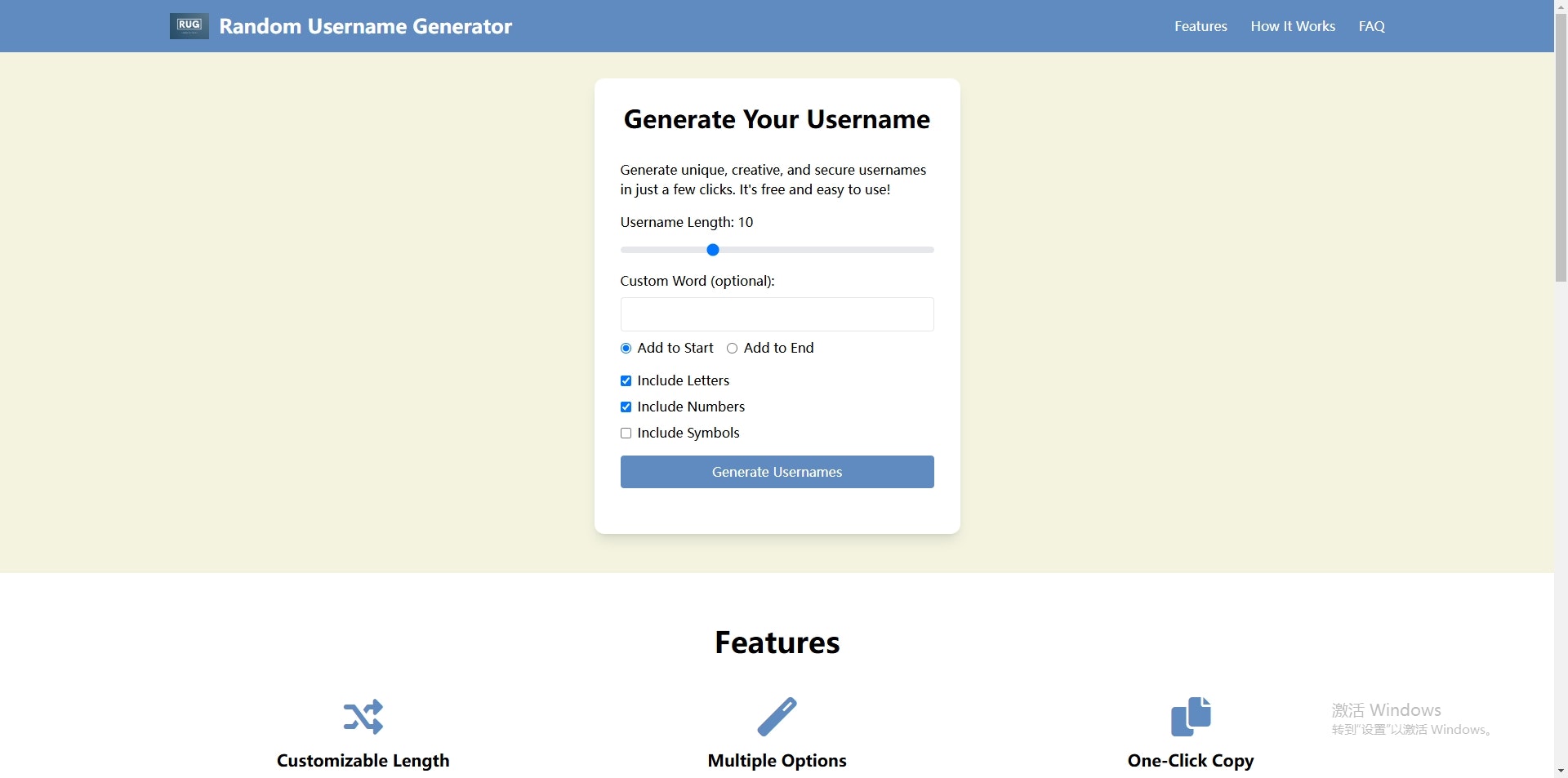This screenshot has height=778, width=1568.
Task: Click the copy icon above One-Click Copy
Action: coord(1191,717)
